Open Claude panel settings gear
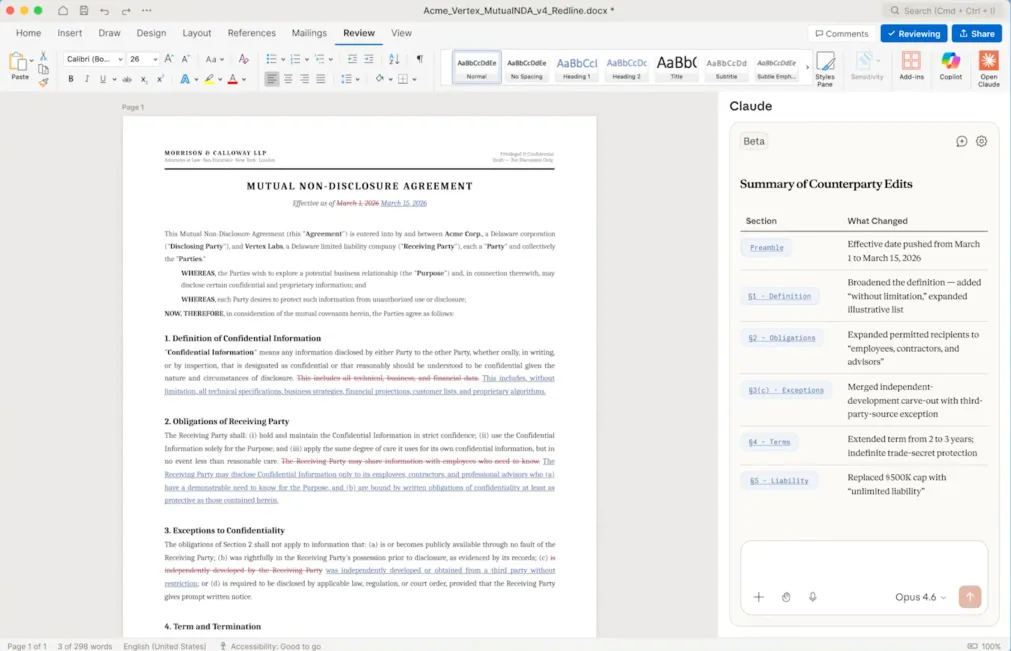Image resolution: width=1011 pixels, height=651 pixels. click(981, 141)
